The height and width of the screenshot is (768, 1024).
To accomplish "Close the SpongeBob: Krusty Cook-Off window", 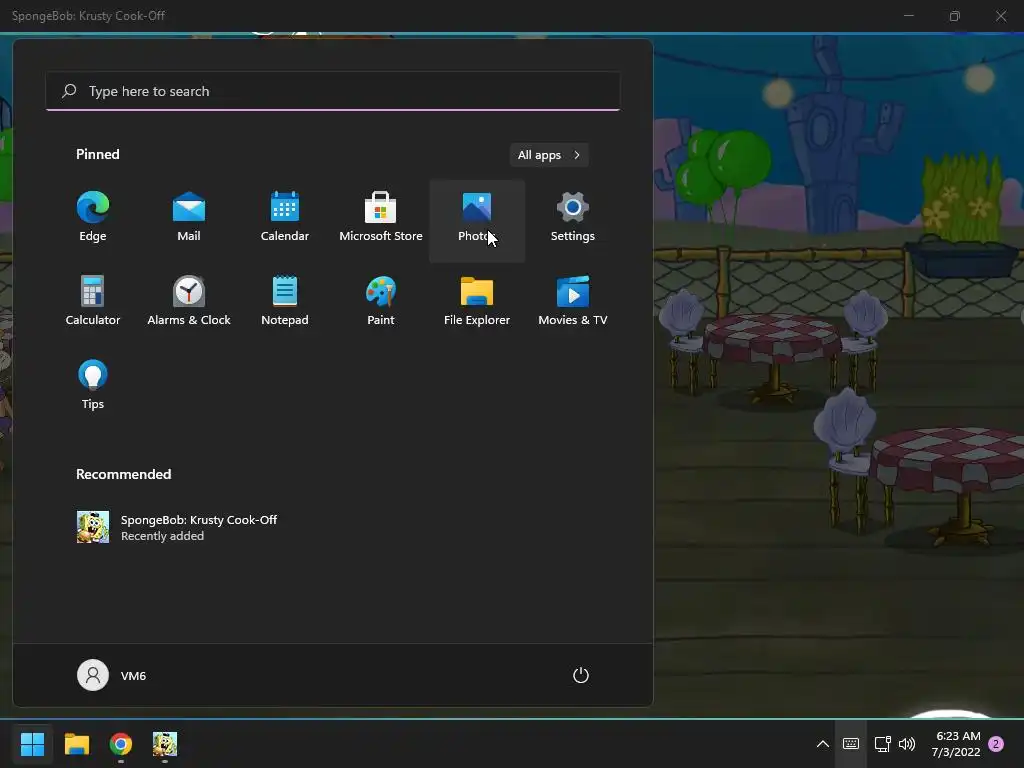I will pos(1001,16).
